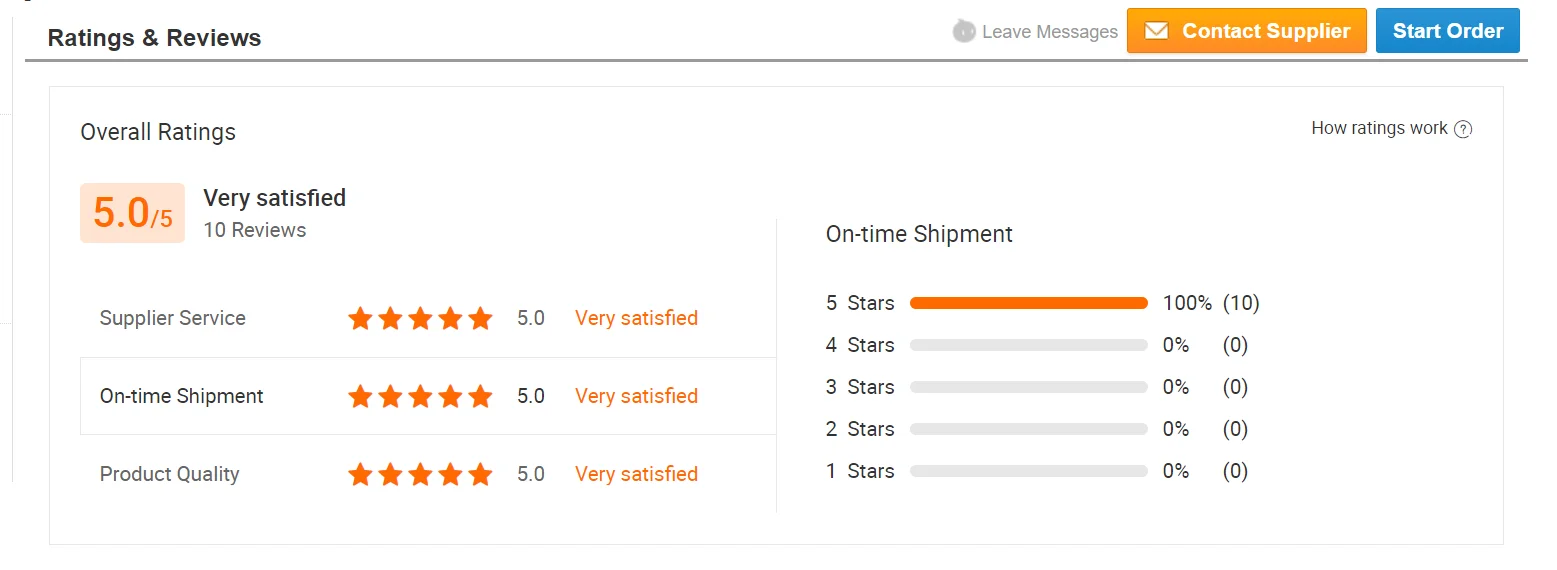Click the 5.0/5 overall score badge
The width and height of the screenshot is (1557, 570).
click(x=132, y=213)
